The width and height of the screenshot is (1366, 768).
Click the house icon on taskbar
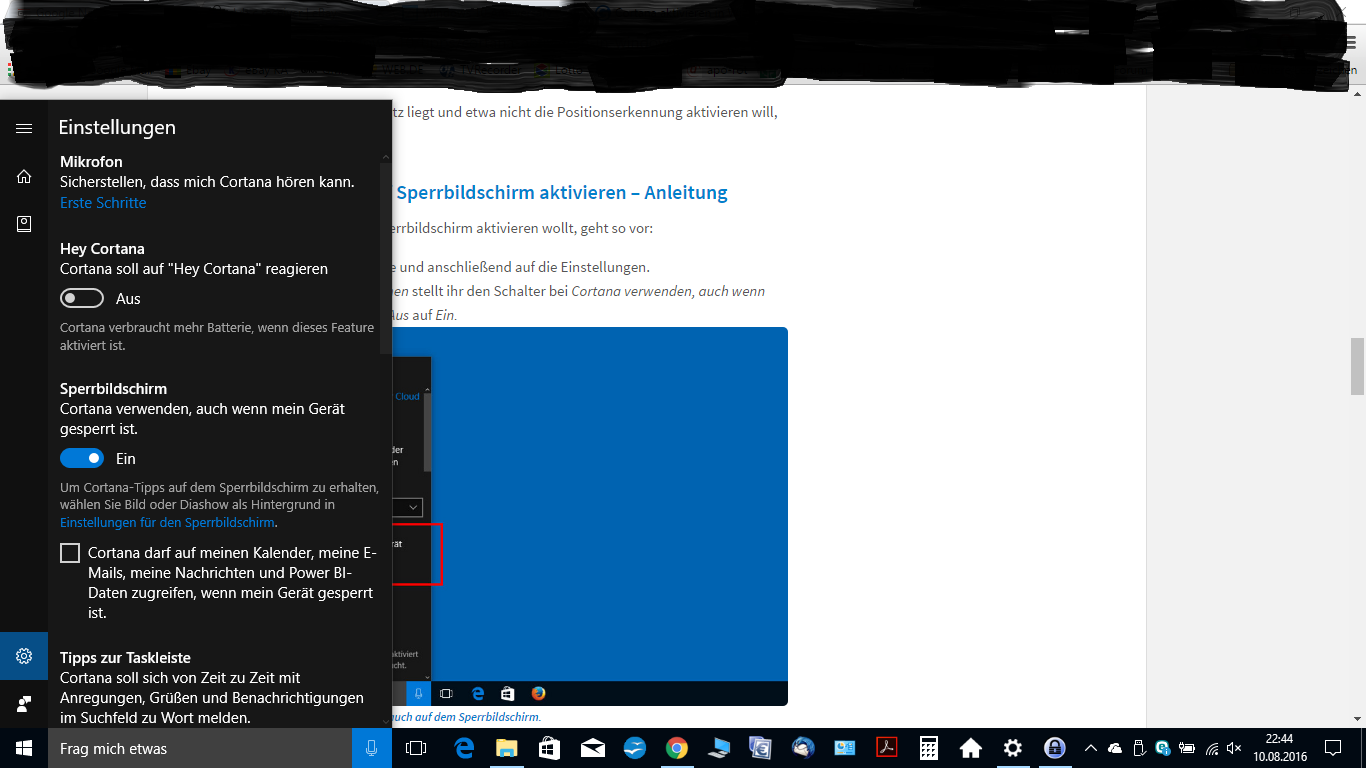click(x=970, y=748)
